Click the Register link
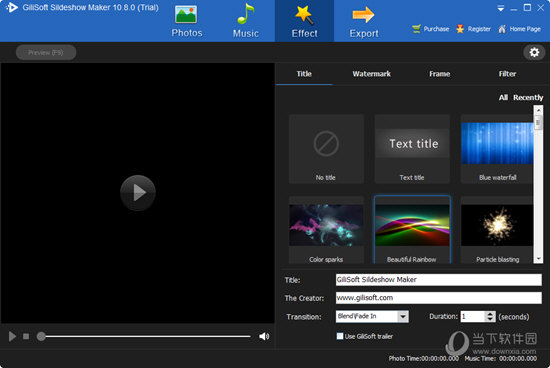550x368 pixels. [474, 29]
